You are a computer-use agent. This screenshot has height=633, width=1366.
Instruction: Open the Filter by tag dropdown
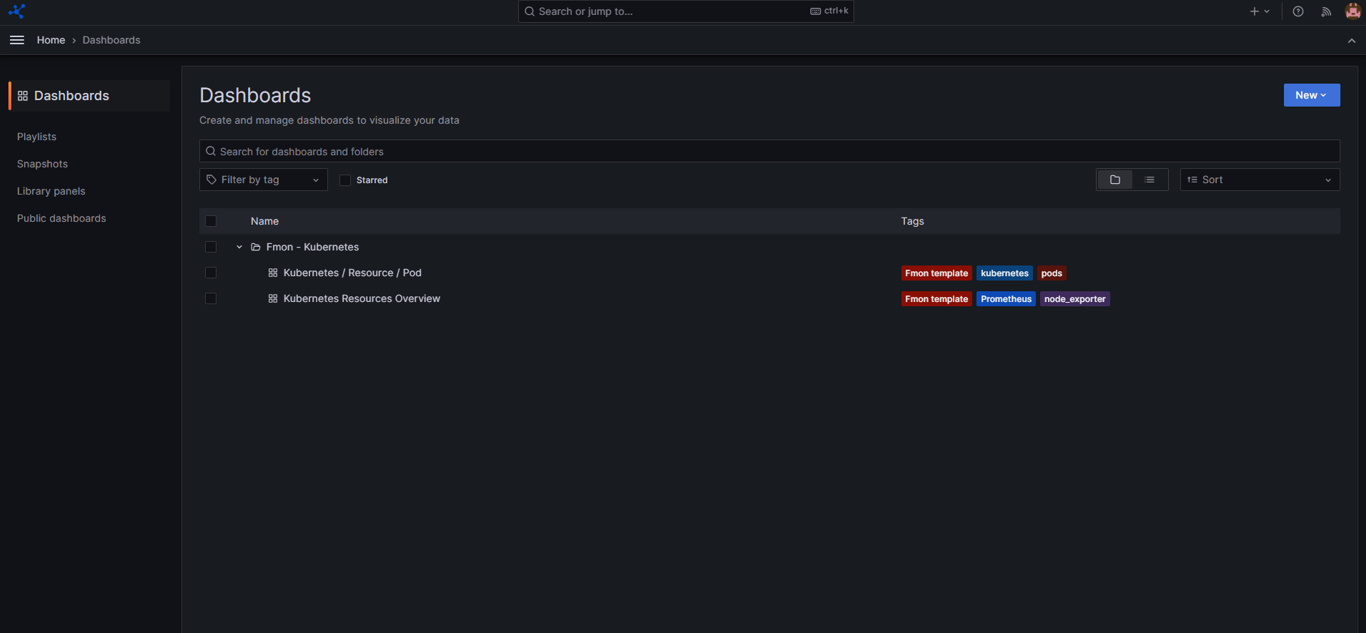click(263, 180)
